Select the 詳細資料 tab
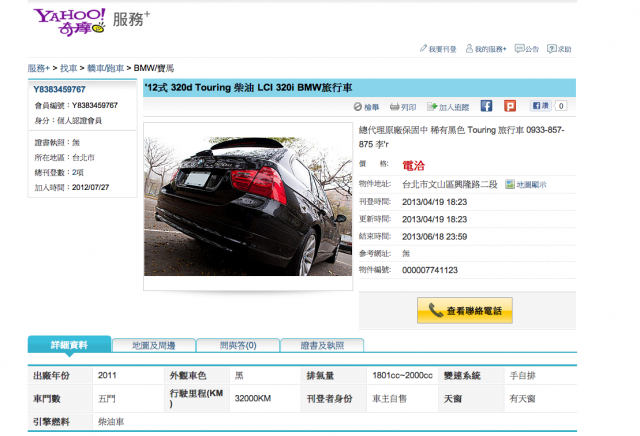The image size is (640, 436). point(69,345)
